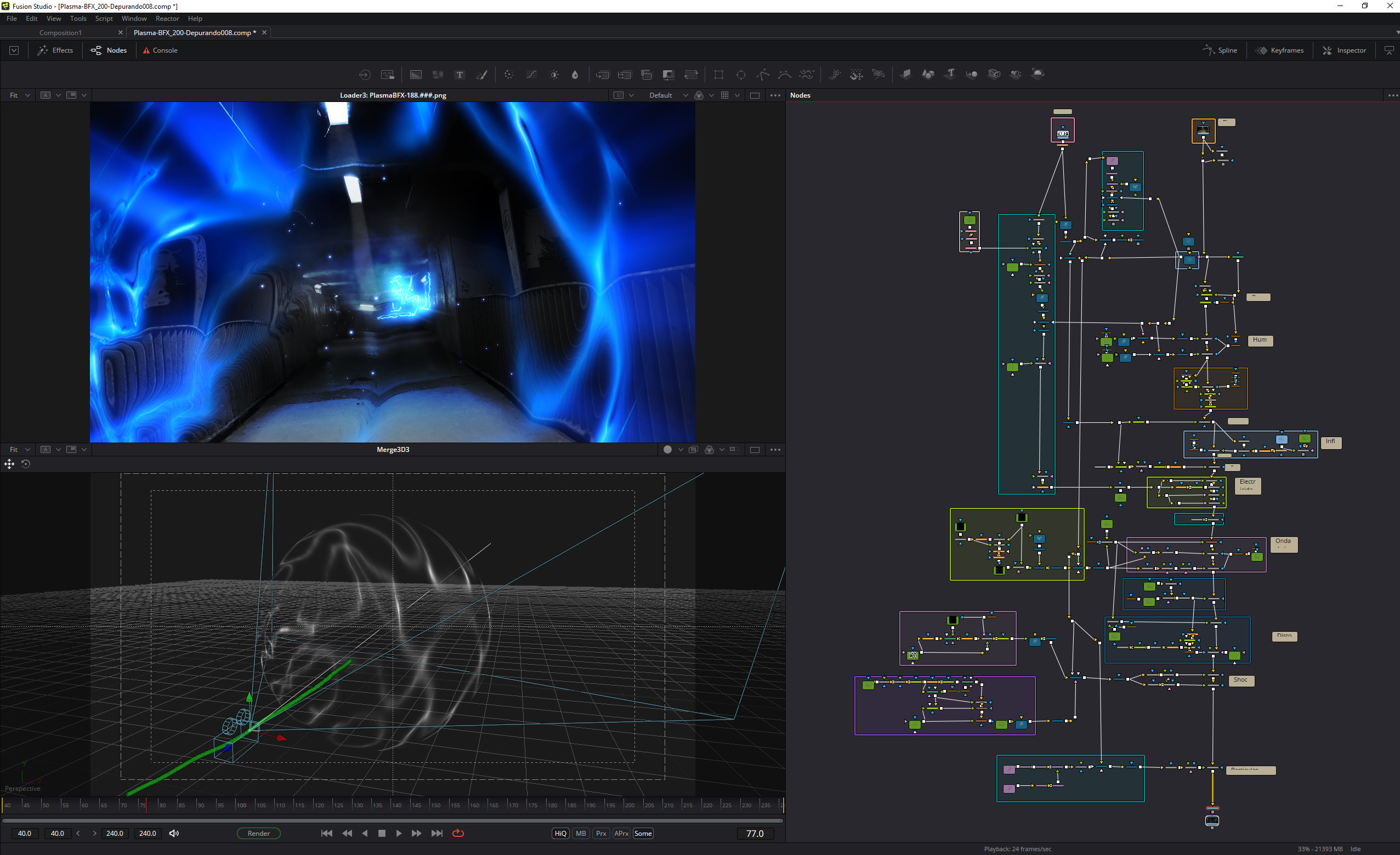Select the Camera3D tool icon

(x=994, y=75)
